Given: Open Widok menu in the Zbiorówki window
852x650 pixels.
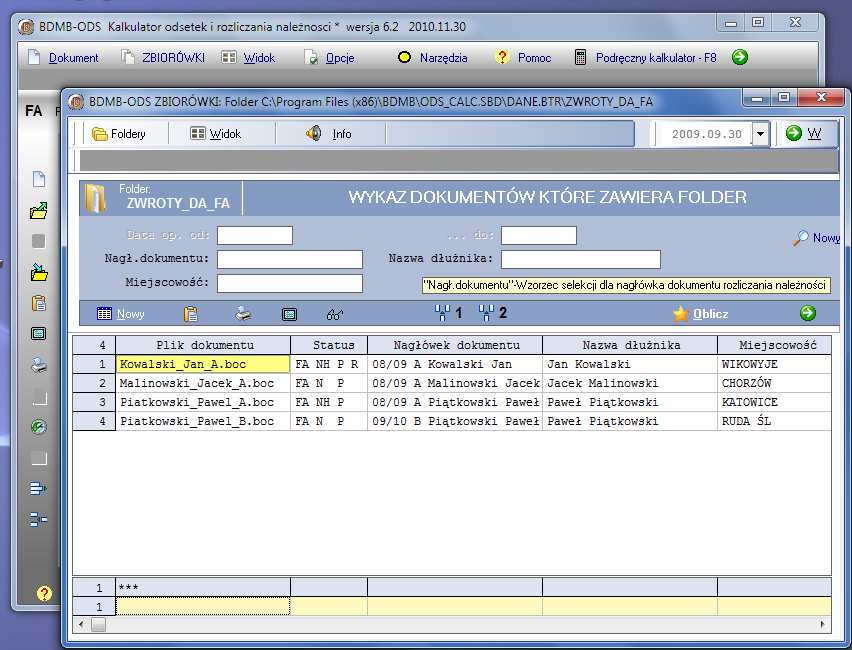Looking at the screenshot, I should 216,134.
